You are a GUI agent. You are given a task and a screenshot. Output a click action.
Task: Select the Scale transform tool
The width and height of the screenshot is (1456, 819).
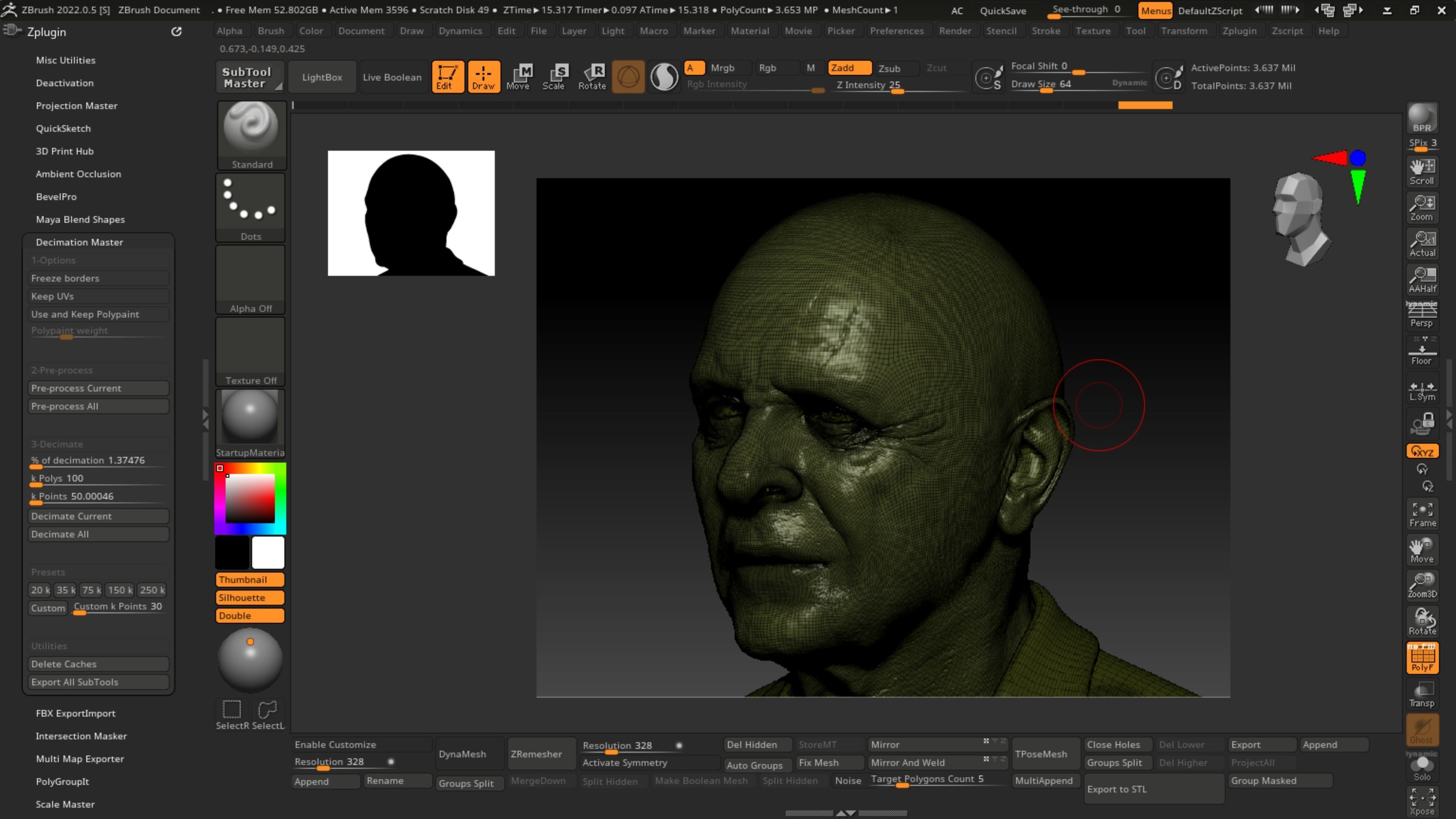(x=554, y=77)
